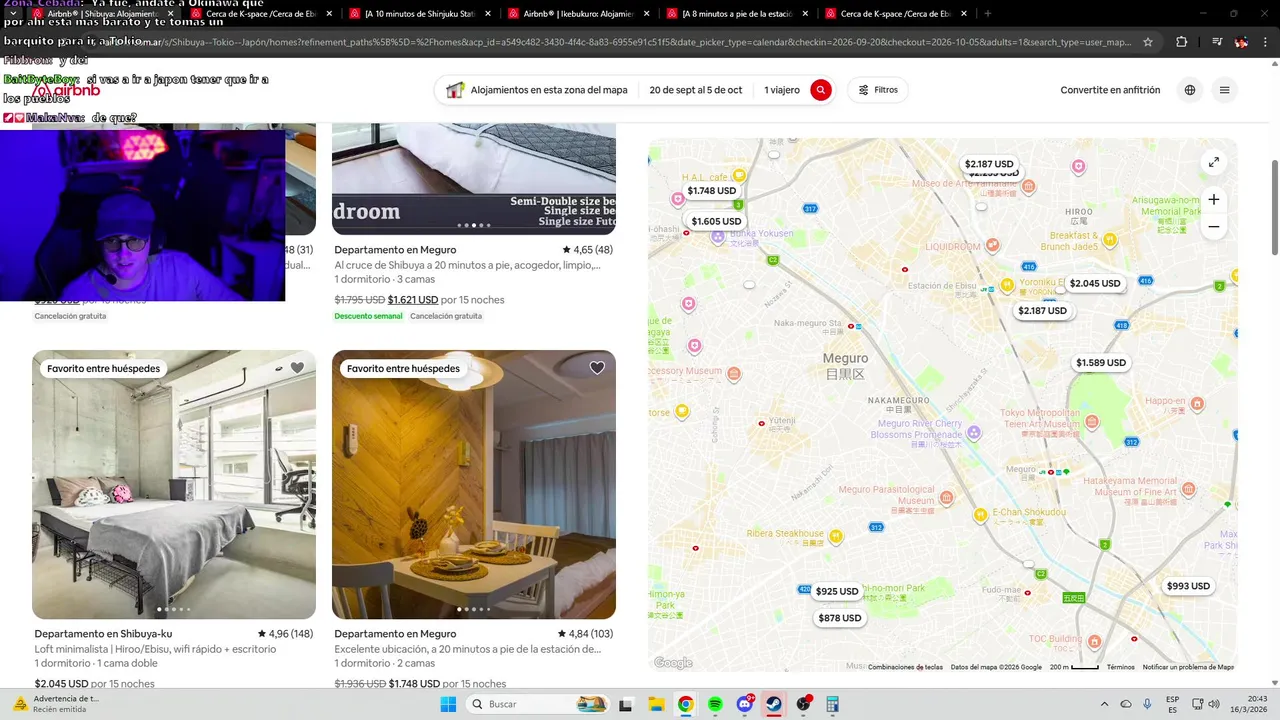Open Términos map link
Image resolution: width=1280 pixels, height=720 pixels.
click(x=1120, y=667)
